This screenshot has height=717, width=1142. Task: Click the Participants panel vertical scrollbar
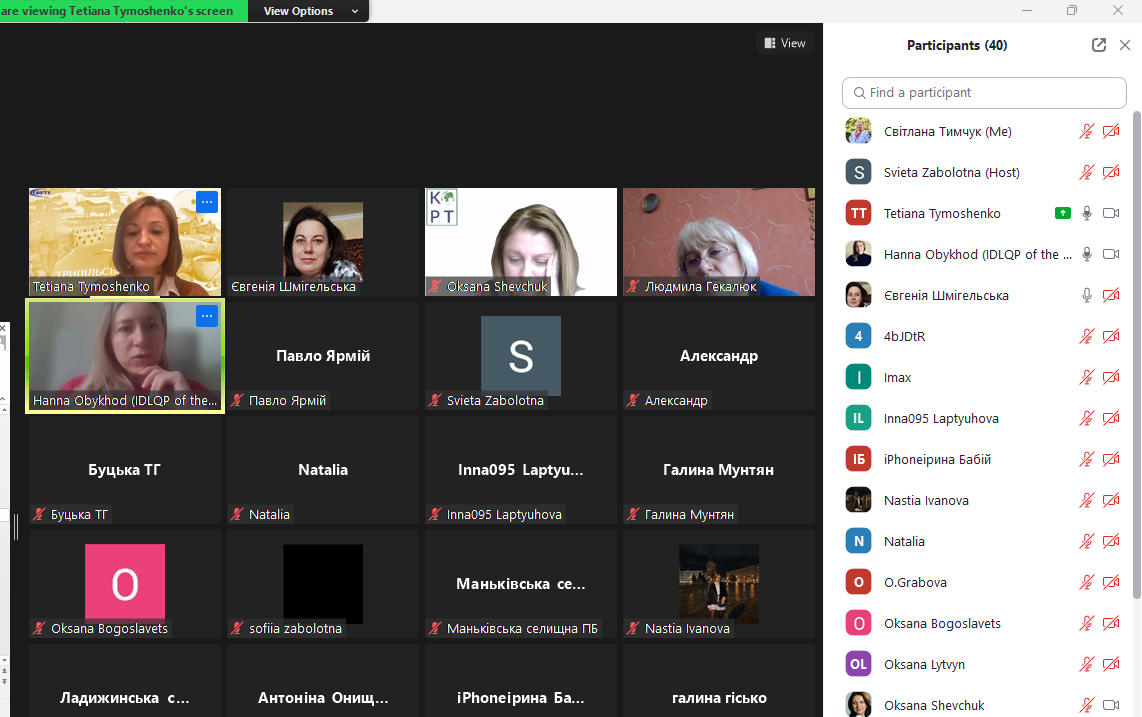1136,355
